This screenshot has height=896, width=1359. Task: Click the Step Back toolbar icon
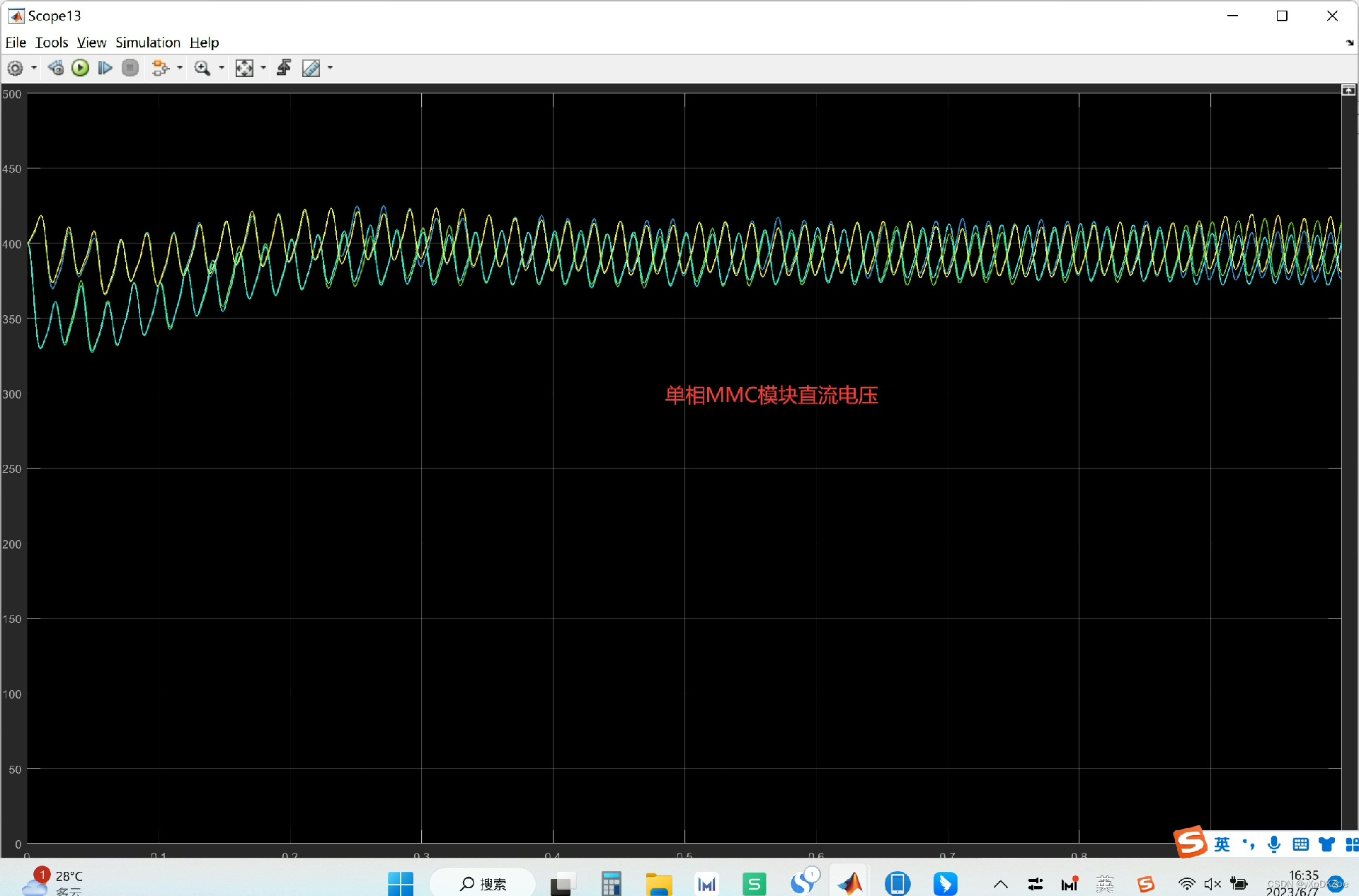coord(56,68)
